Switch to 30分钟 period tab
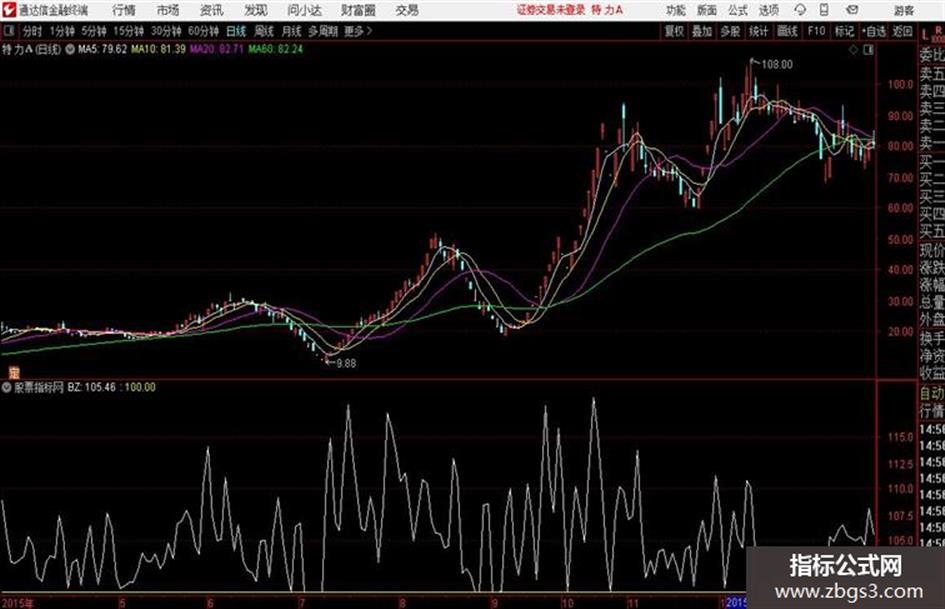Image resolution: width=945 pixels, height=609 pixels. [166, 31]
